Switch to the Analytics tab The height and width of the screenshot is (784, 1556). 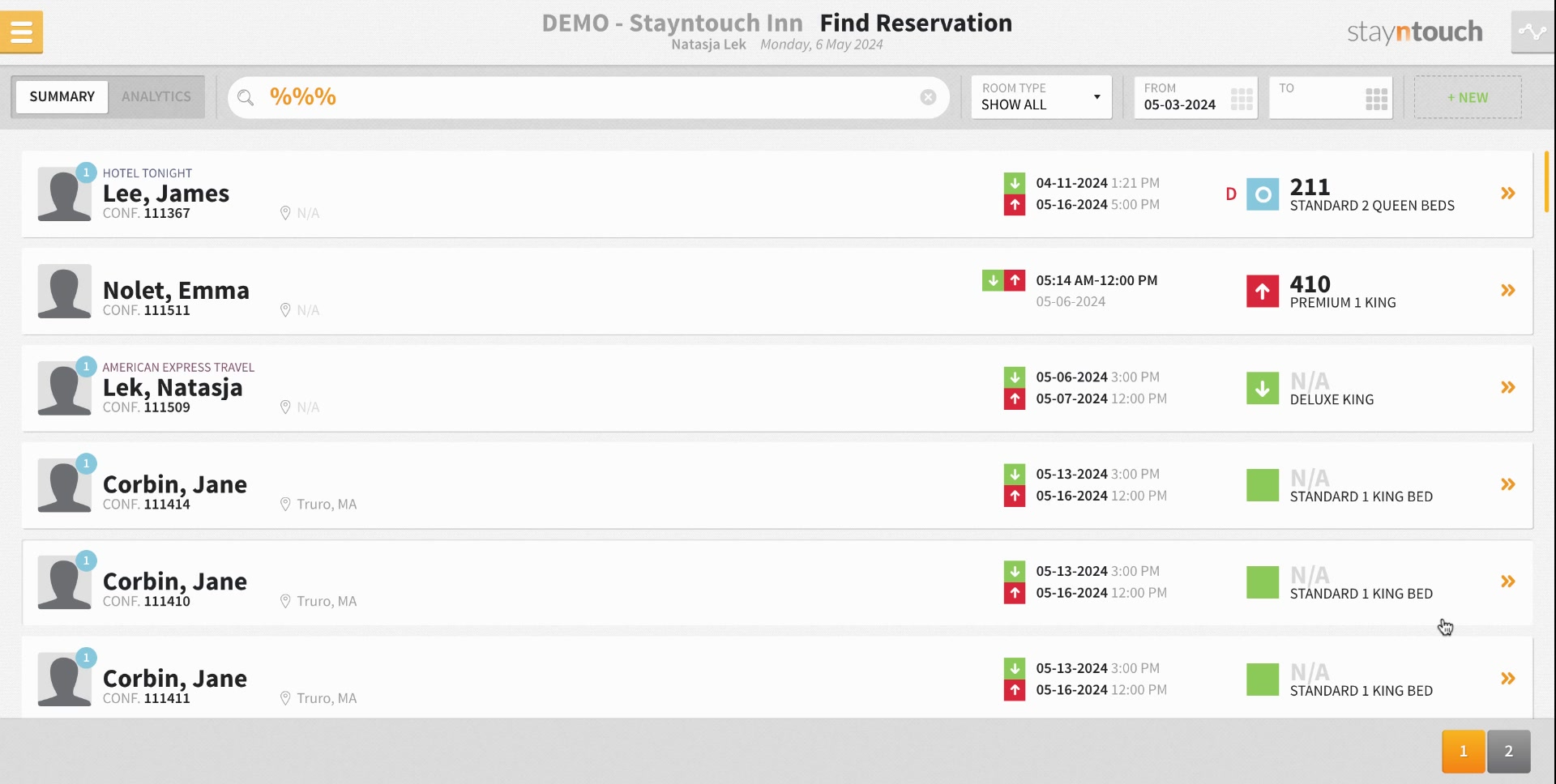(156, 96)
